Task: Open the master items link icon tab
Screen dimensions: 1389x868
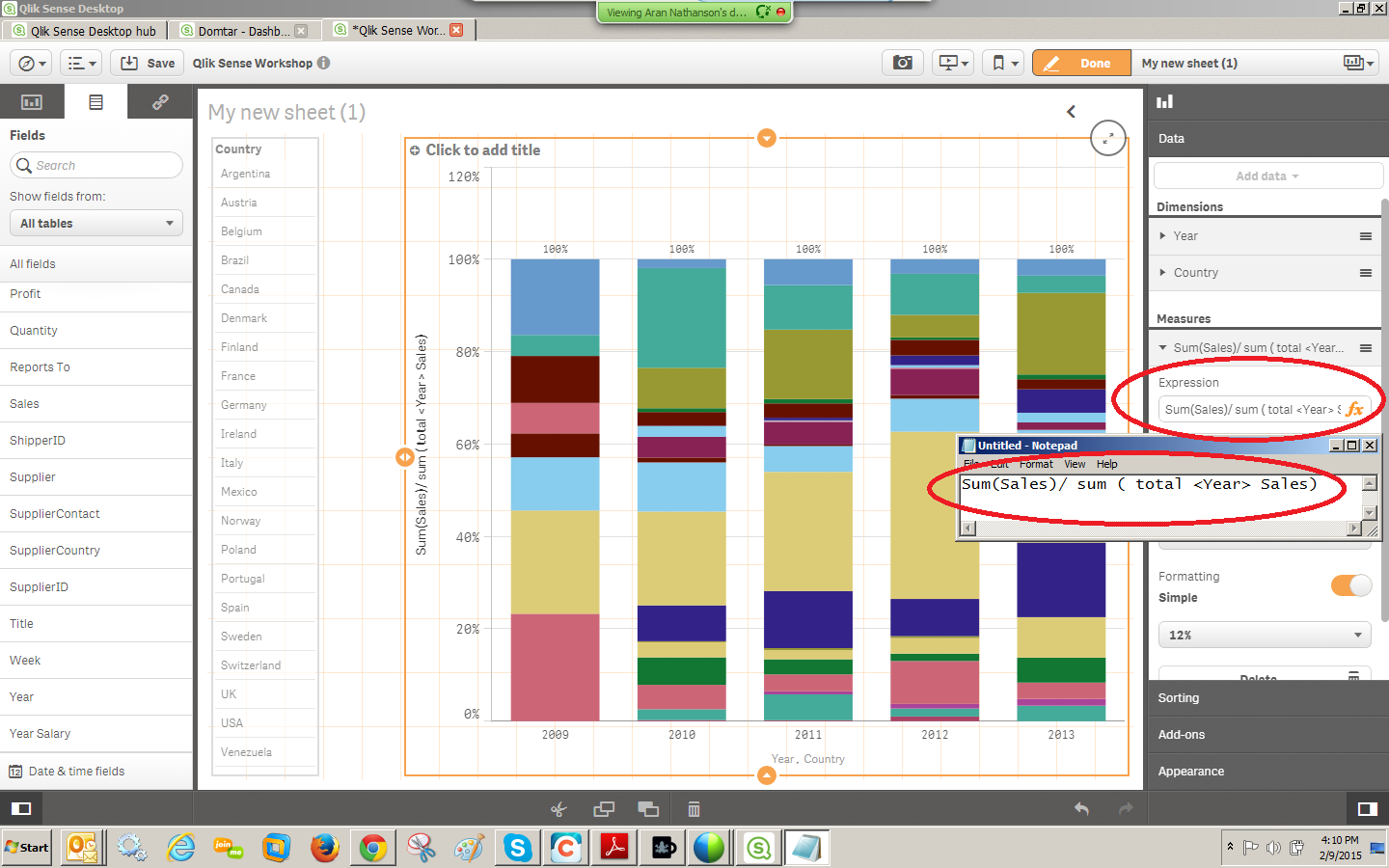Action: pyautogui.click(x=160, y=101)
